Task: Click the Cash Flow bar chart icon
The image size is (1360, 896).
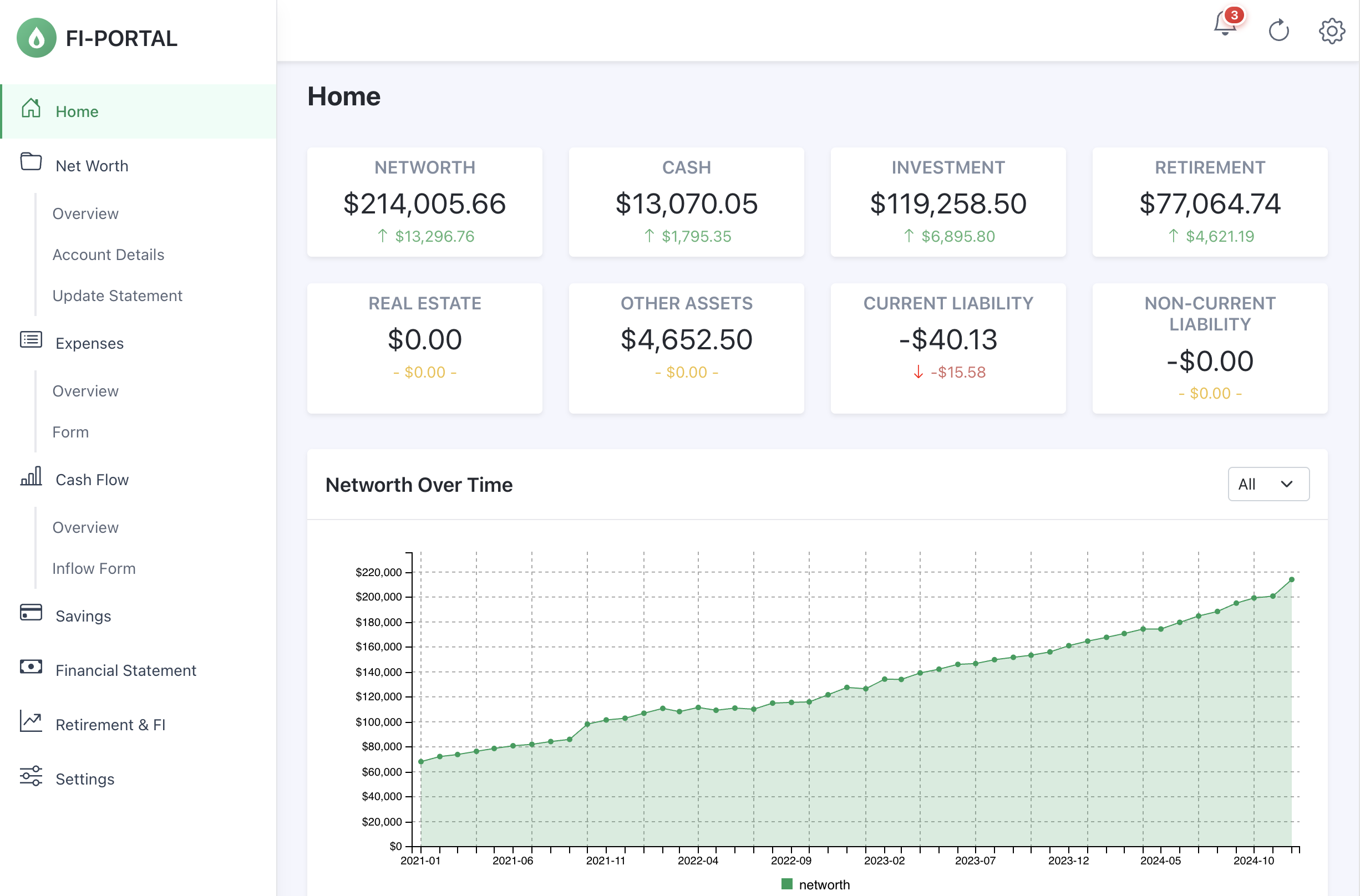Action: (31, 476)
